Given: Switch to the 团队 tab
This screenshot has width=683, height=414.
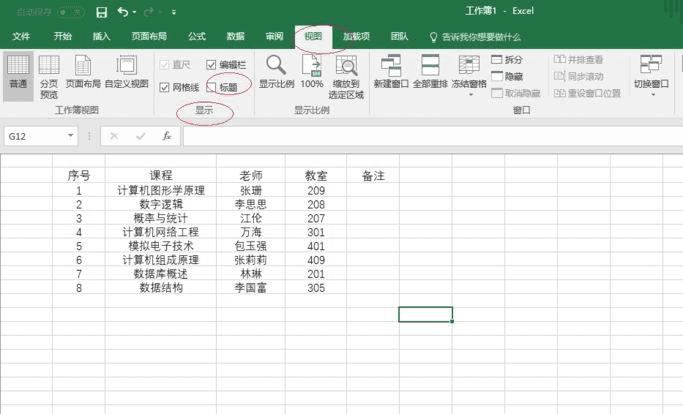Looking at the screenshot, I should [x=399, y=36].
